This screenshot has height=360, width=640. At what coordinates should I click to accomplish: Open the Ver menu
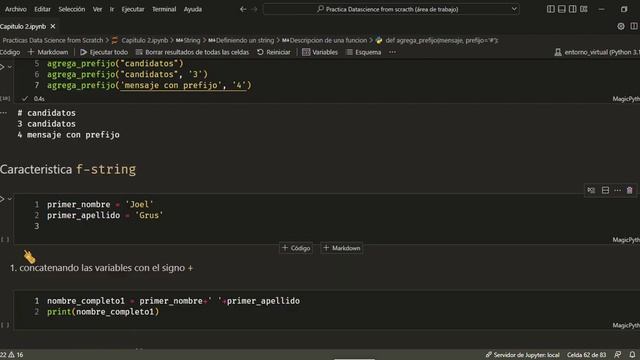[97, 9]
